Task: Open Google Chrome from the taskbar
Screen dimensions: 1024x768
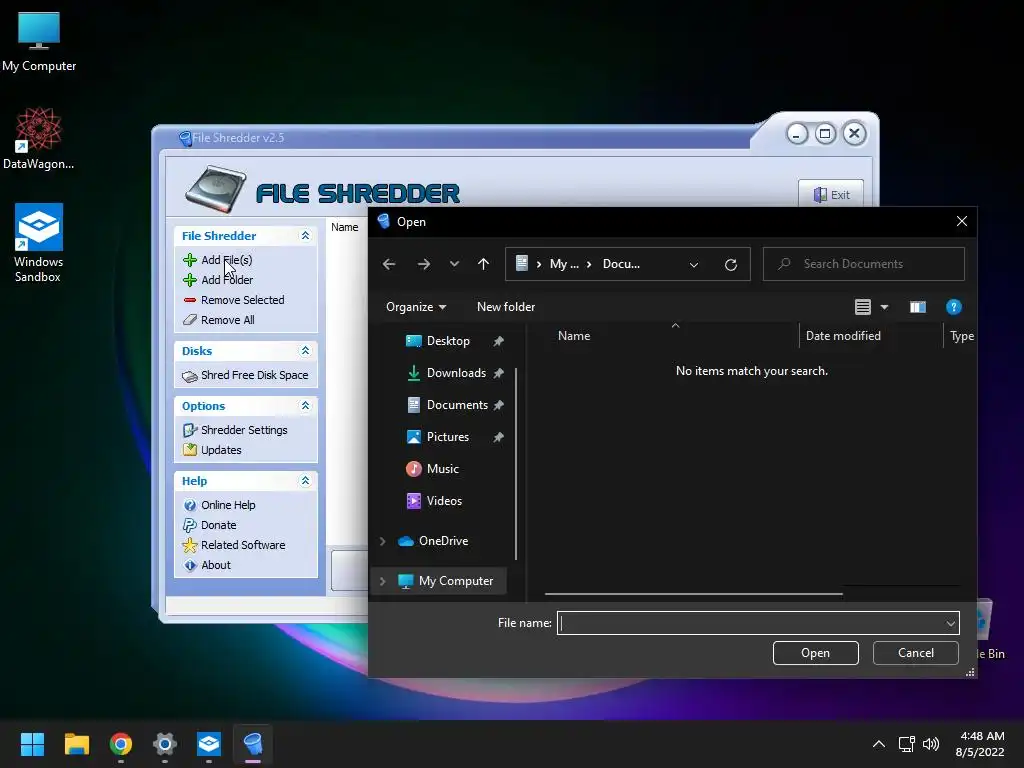Action: click(121, 744)
